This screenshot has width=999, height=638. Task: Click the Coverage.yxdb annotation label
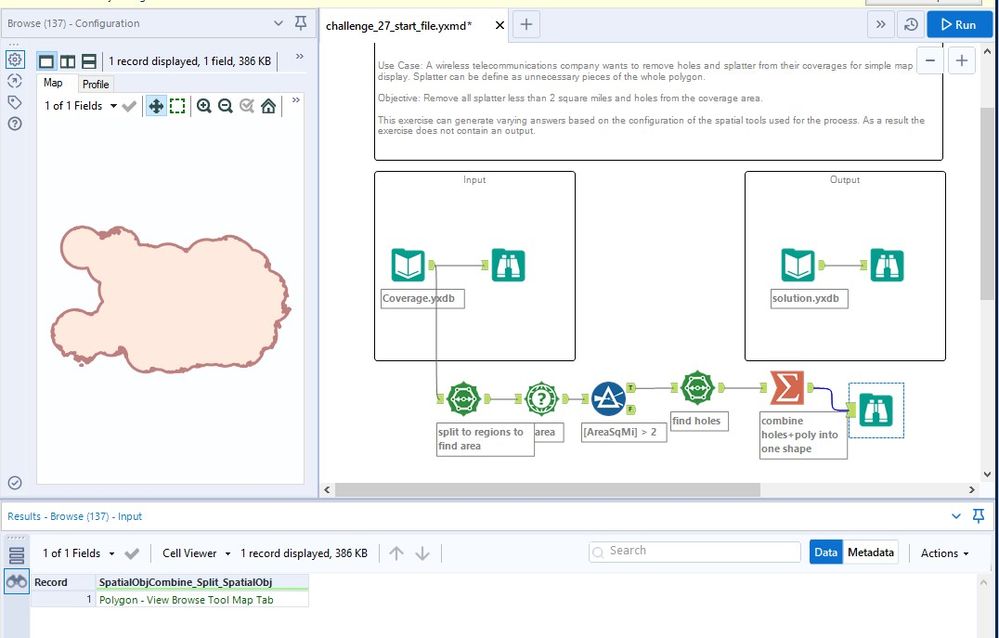(422, 298)
